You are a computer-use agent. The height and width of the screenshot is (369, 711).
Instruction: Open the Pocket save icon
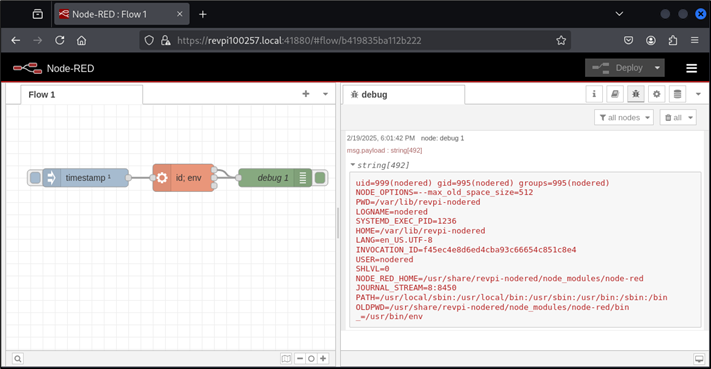point(628,40)
